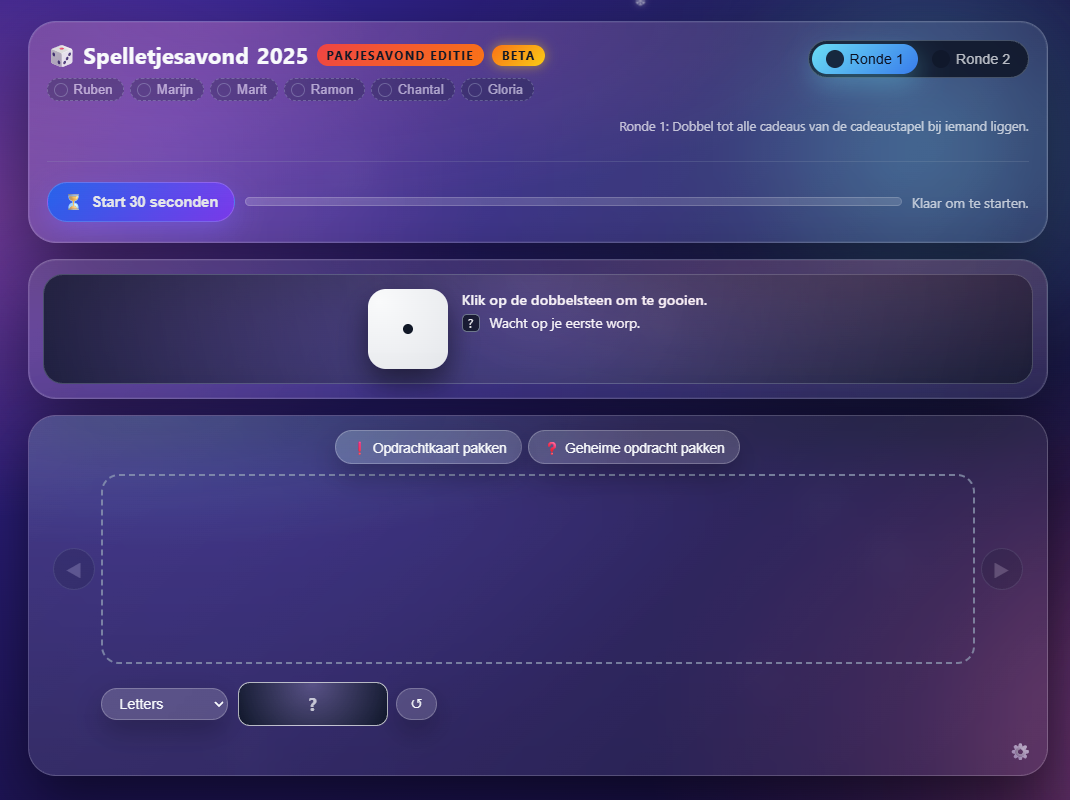Go to next card with right arrow
This screenshot has height=800, width=1070.
1001,569
